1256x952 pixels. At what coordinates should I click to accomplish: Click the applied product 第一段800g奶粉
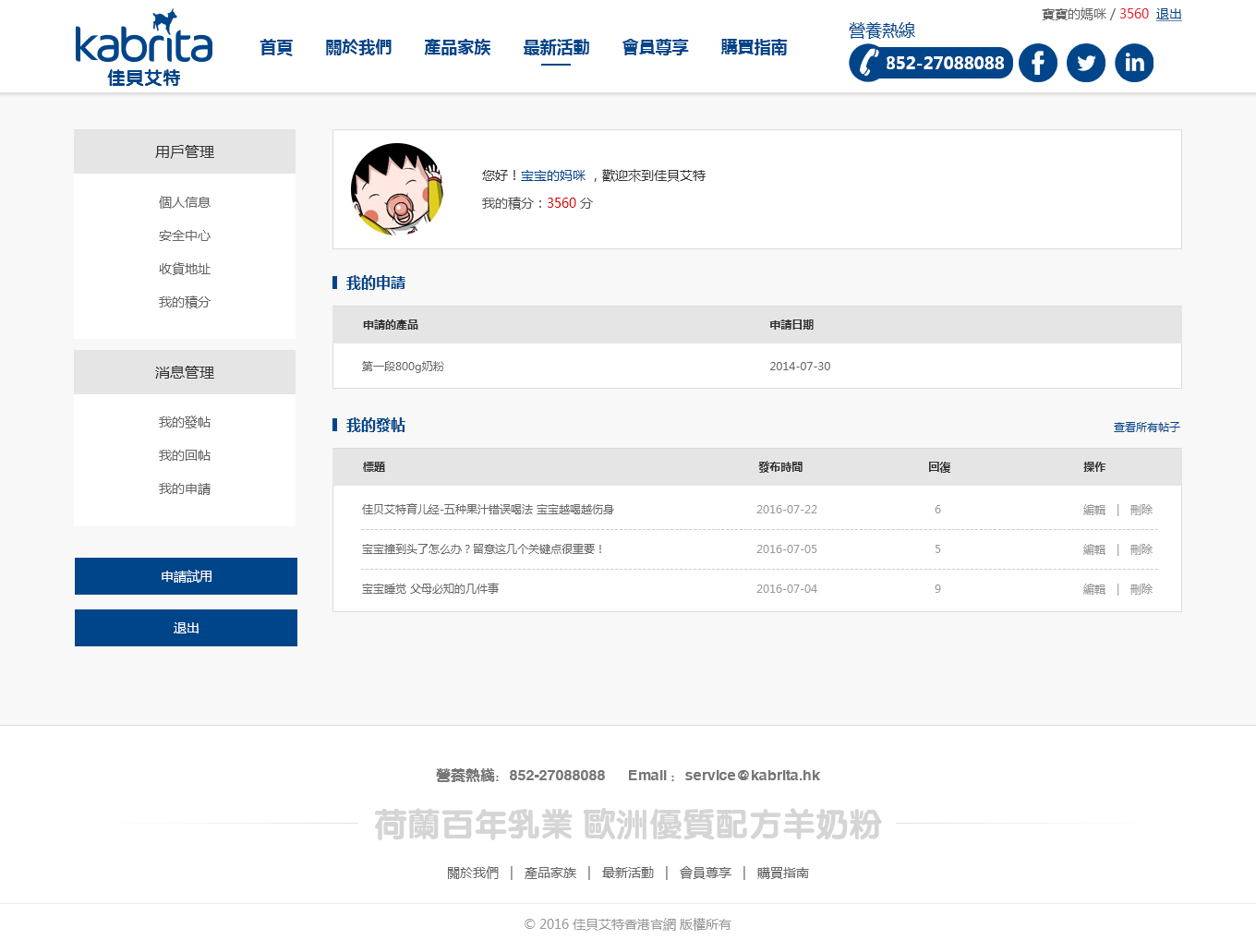click(403, 367)
